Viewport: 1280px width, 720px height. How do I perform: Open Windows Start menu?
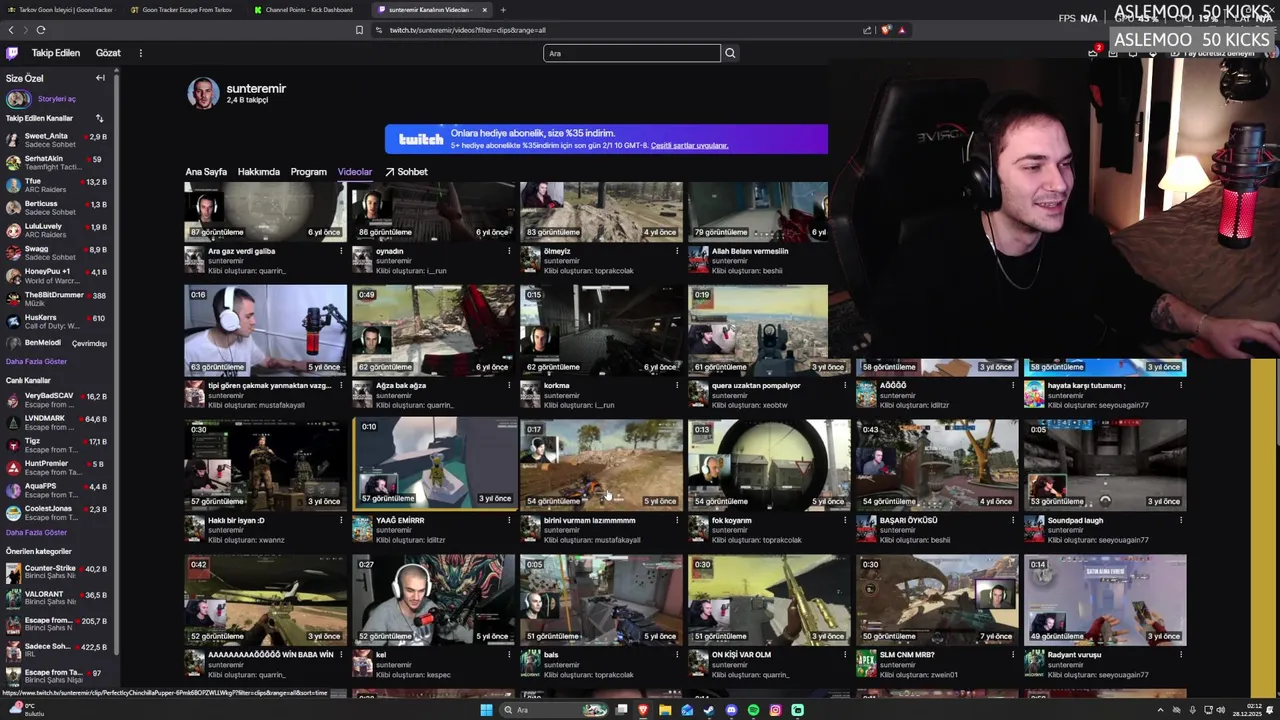pyautogui.click(x=487, y=710)
